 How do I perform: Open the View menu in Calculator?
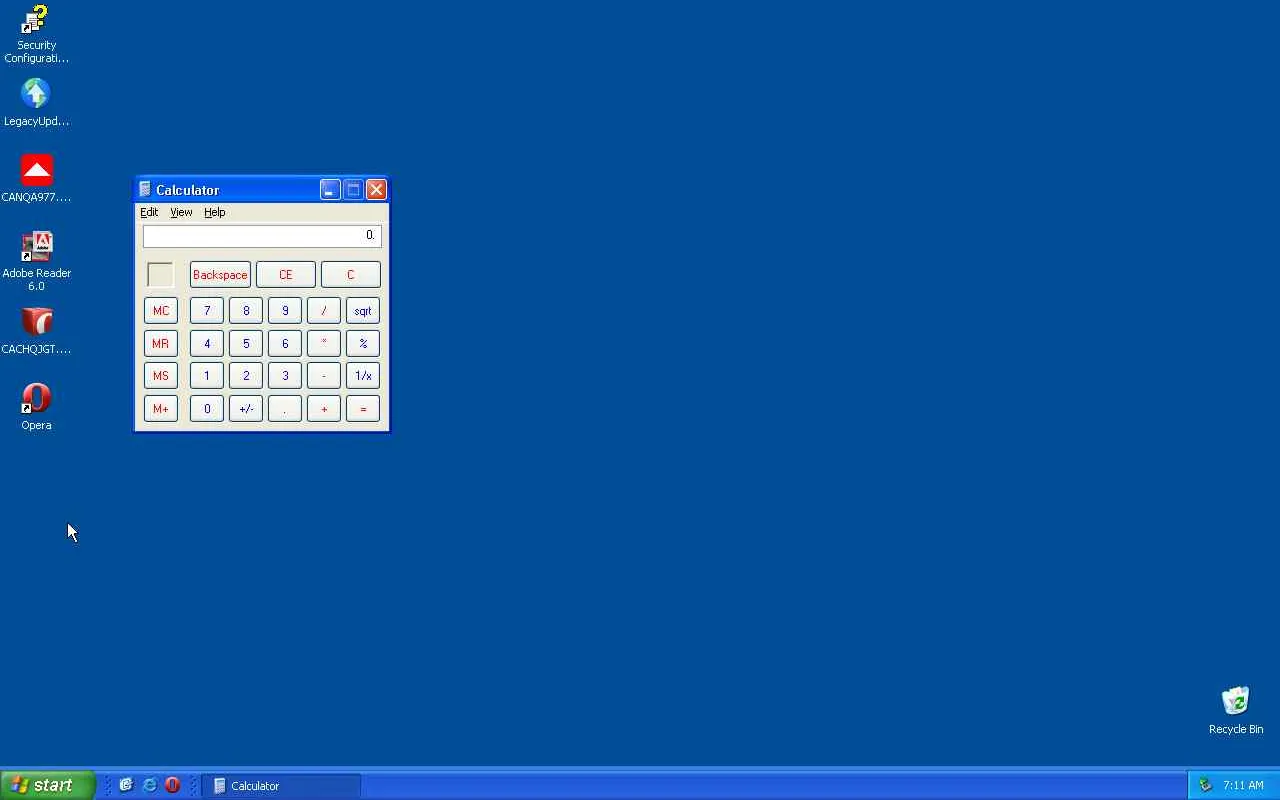tap(181, 212)
